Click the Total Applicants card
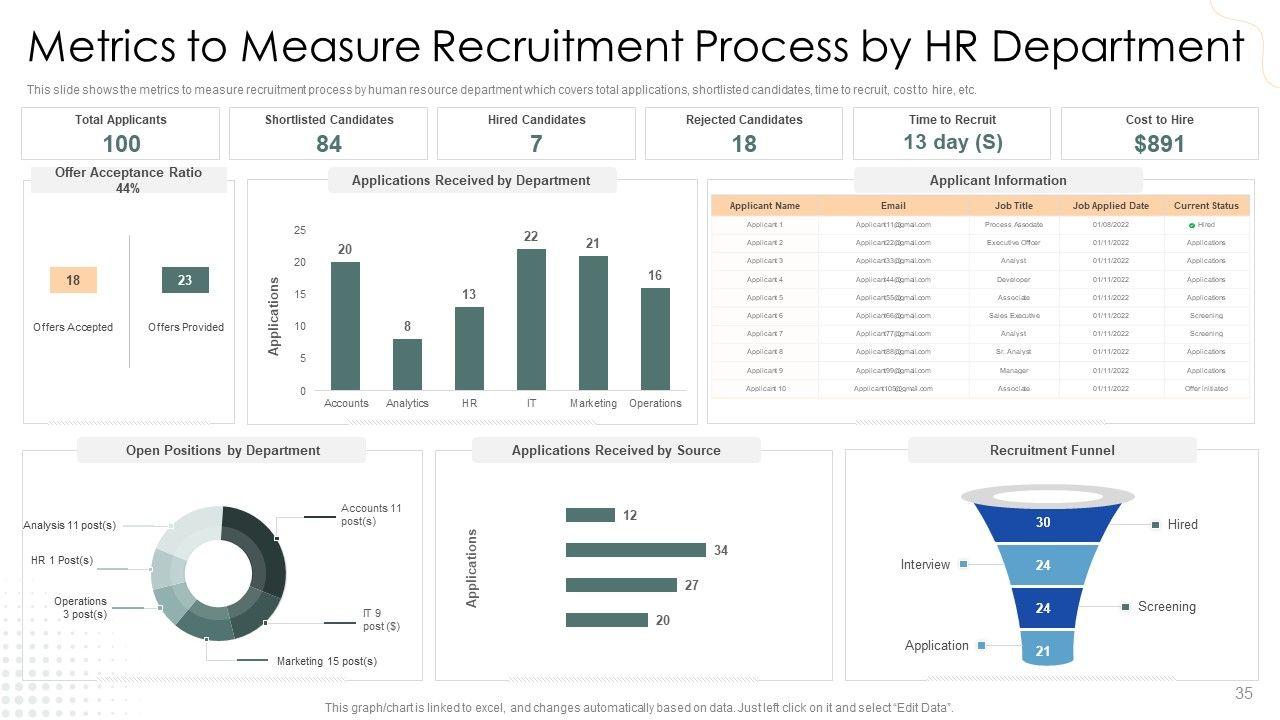Image resolution: width=1280 pixels, height=720 pixels. click(x=121, y=134)
